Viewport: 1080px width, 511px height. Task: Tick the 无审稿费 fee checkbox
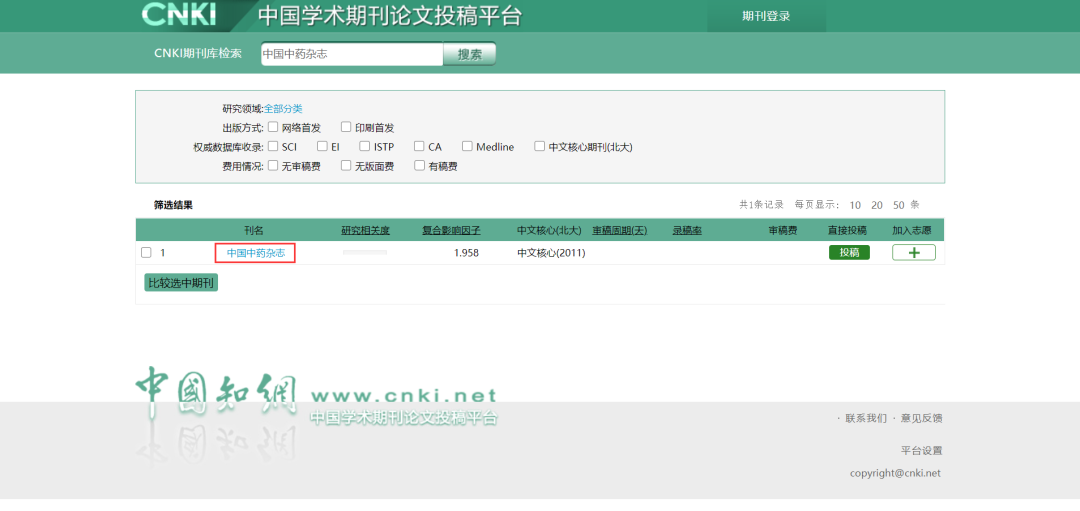pyautogui.click(x=273, y=166)
